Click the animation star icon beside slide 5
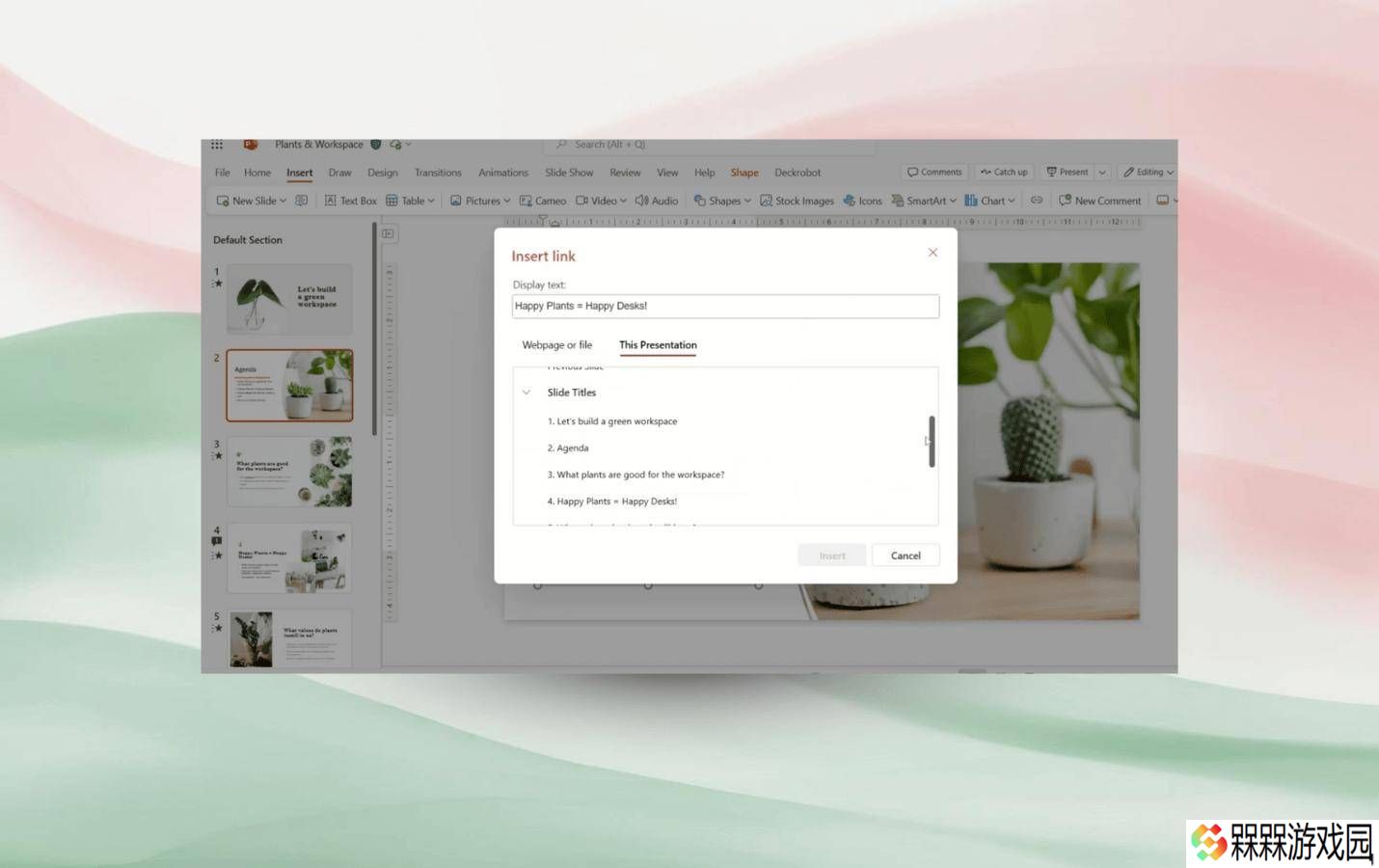The image size is (1379, 868). click(218, 628)
